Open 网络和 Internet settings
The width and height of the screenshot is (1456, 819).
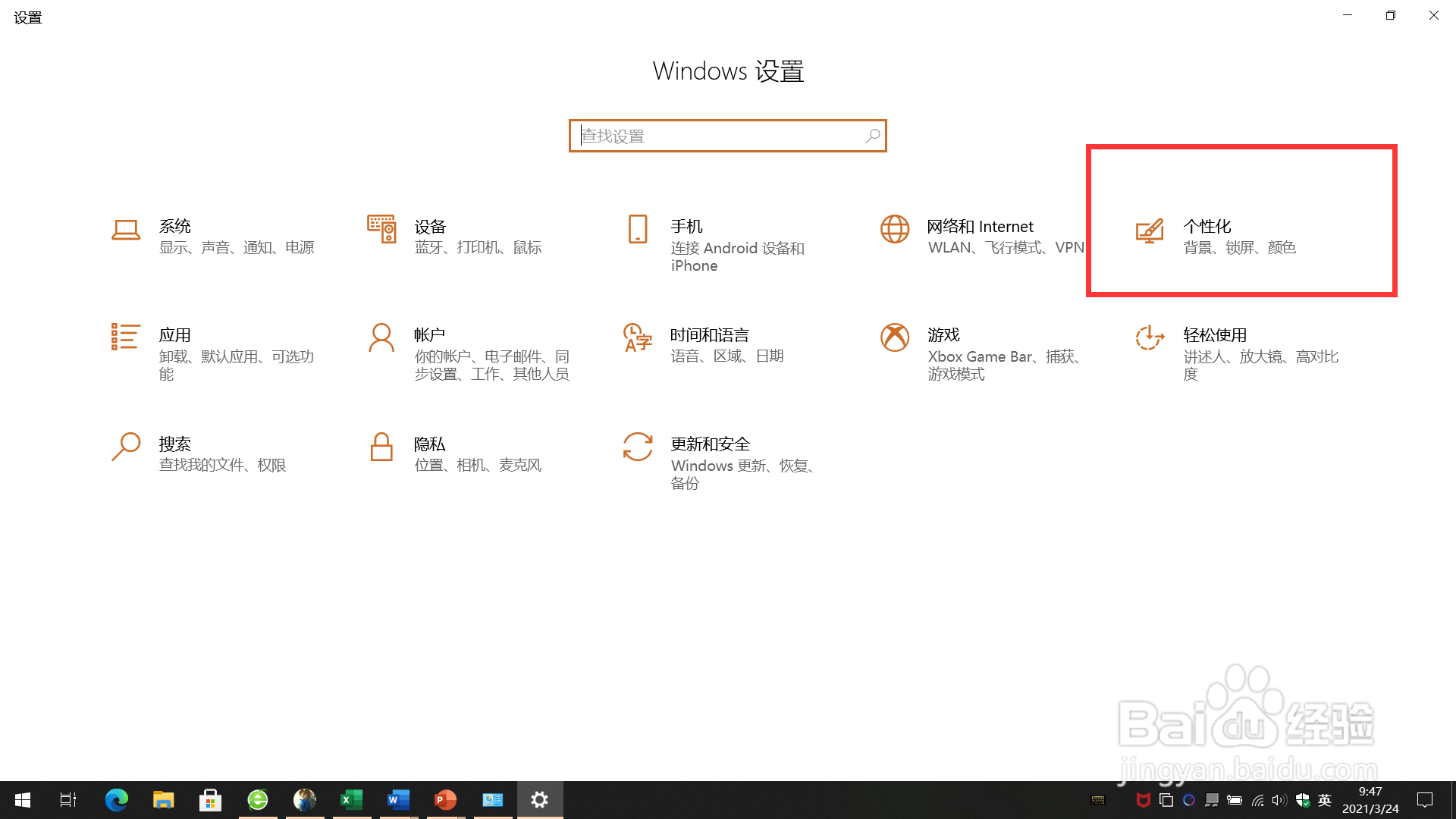(978, 235)
